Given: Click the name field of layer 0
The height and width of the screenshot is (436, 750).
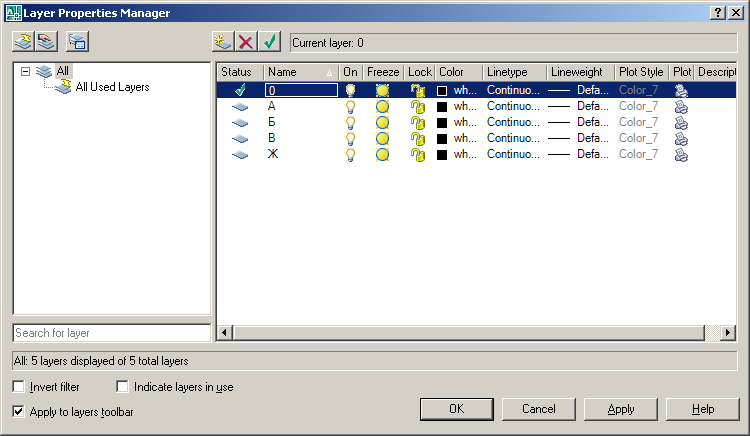Looking at the screenshot, I should point(301,90).
